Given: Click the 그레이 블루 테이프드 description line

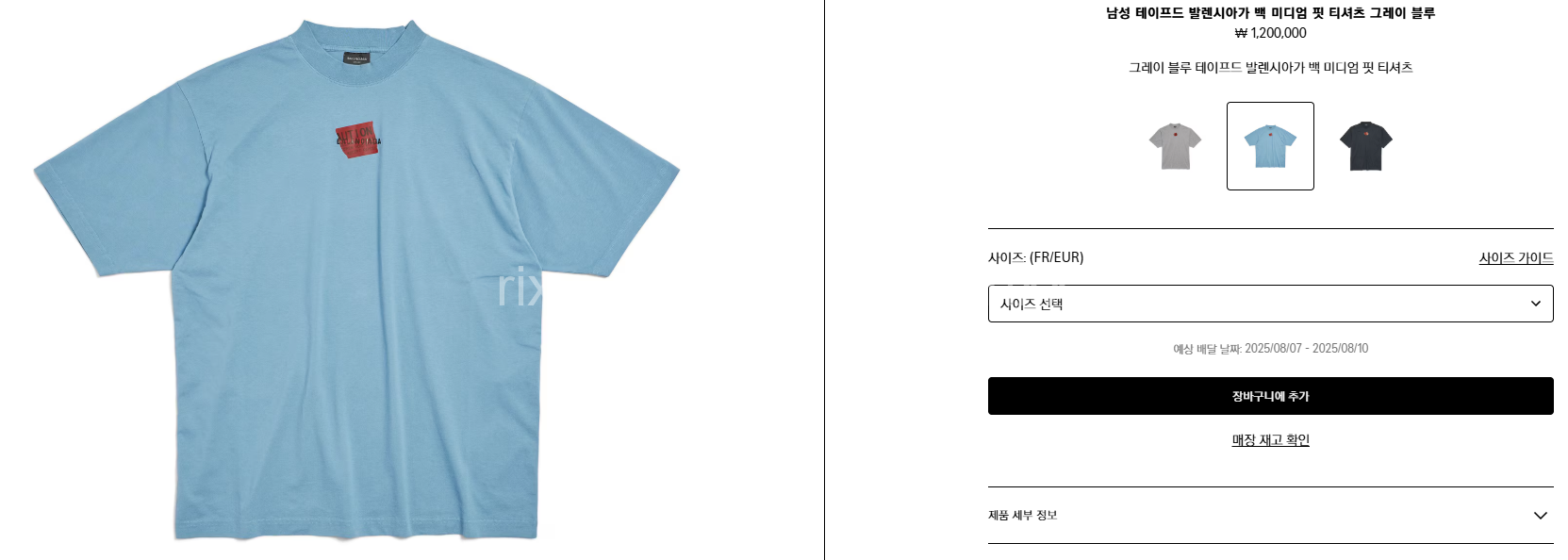Looking at the screenshot, I should pyautogui.click(x=1270, y=68).
